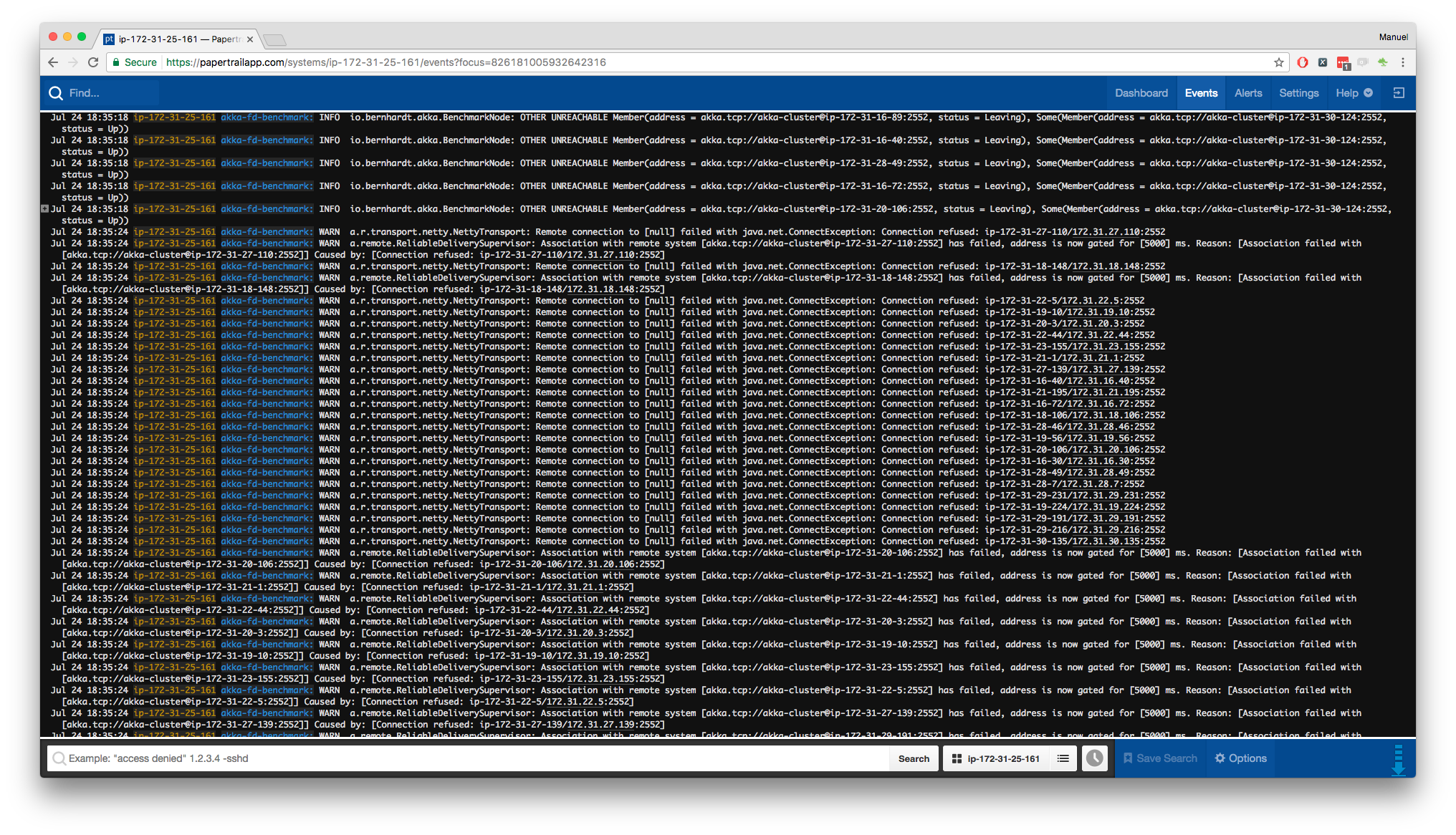Open the seek-to-time clock button
The height and width of the screenshot is (835, 1456).
point(1094,758)
